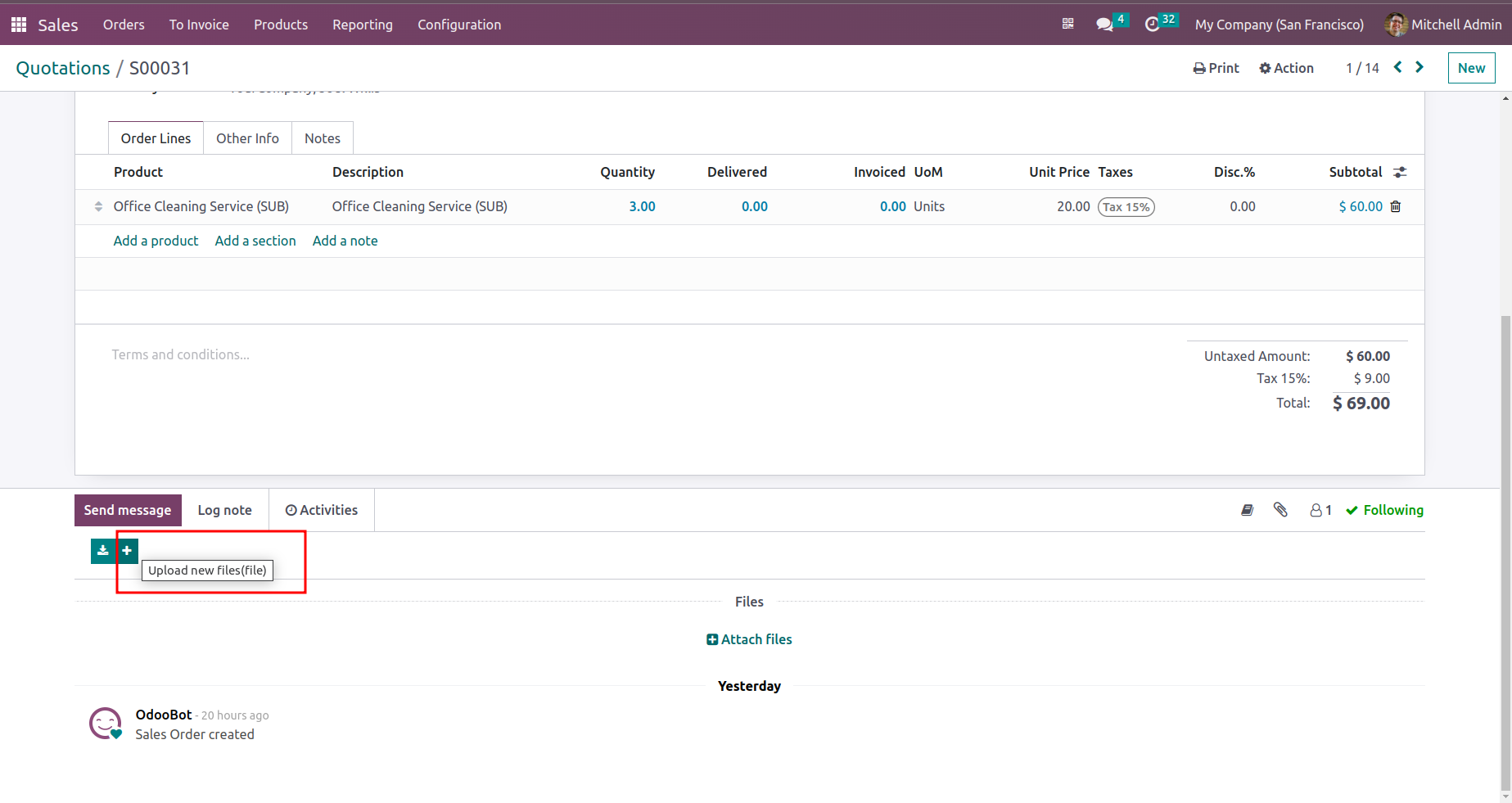Screen dimensions: 1512x803
Task: Click the download files icon button
Action: 102,551
